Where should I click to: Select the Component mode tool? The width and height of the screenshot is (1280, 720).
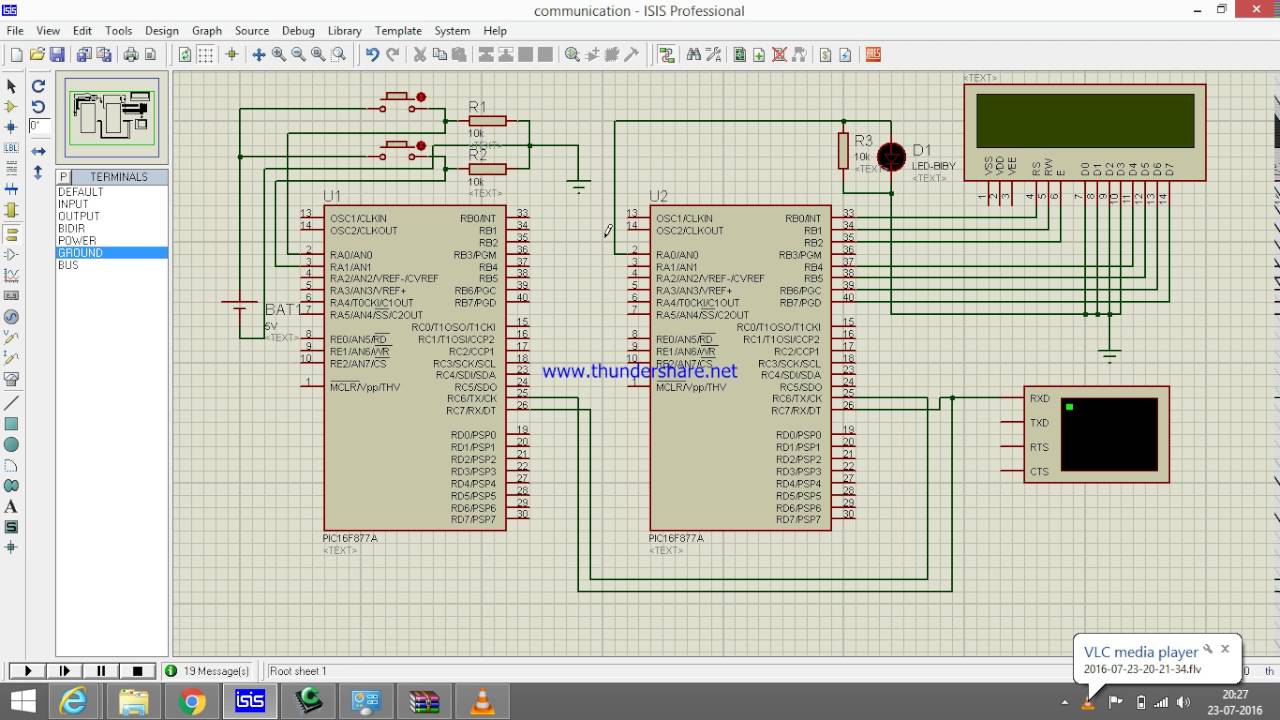pos(12,106)
